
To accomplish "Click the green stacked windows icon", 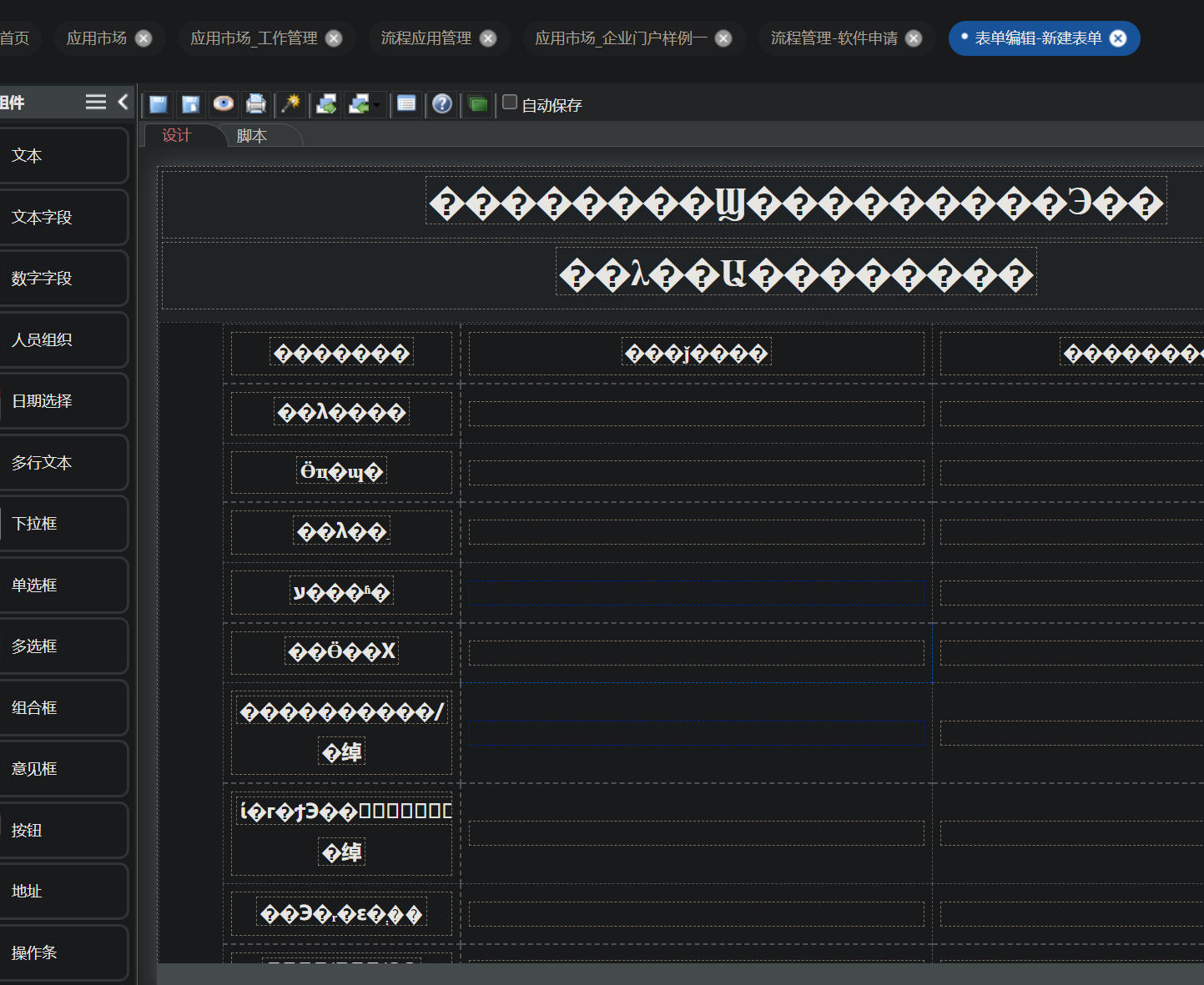I will [x=478, y=104].
